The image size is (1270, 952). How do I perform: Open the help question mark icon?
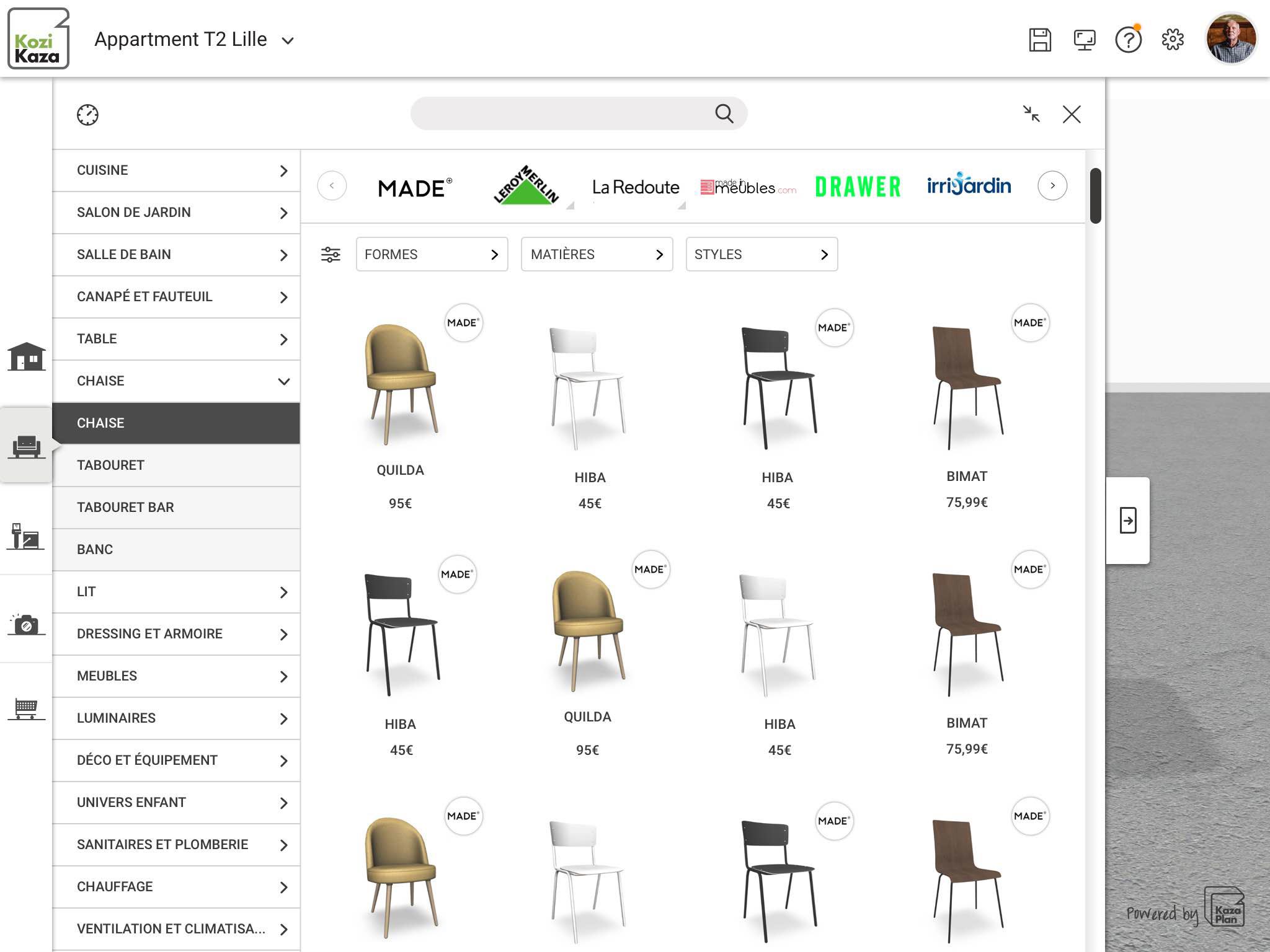click(x=1128, y=40)
